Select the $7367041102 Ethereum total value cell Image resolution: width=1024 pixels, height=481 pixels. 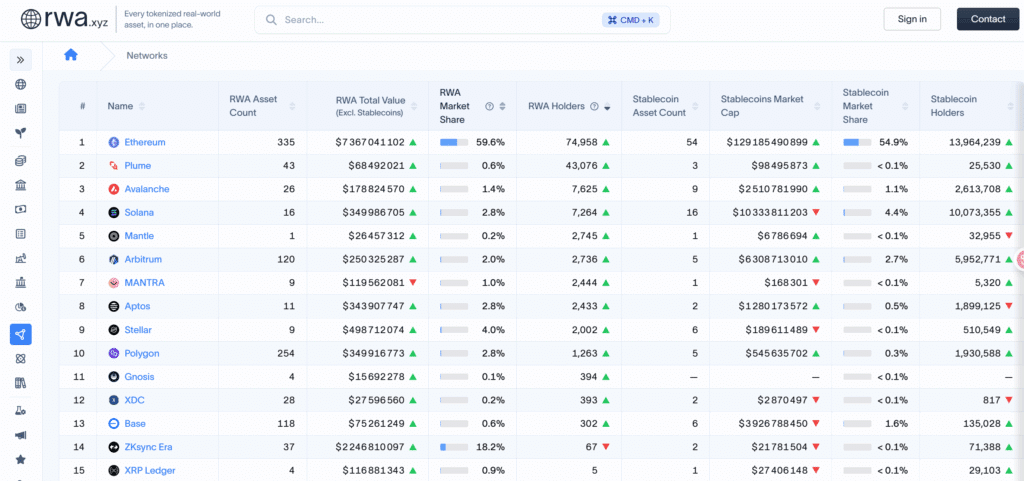[370, 142]
